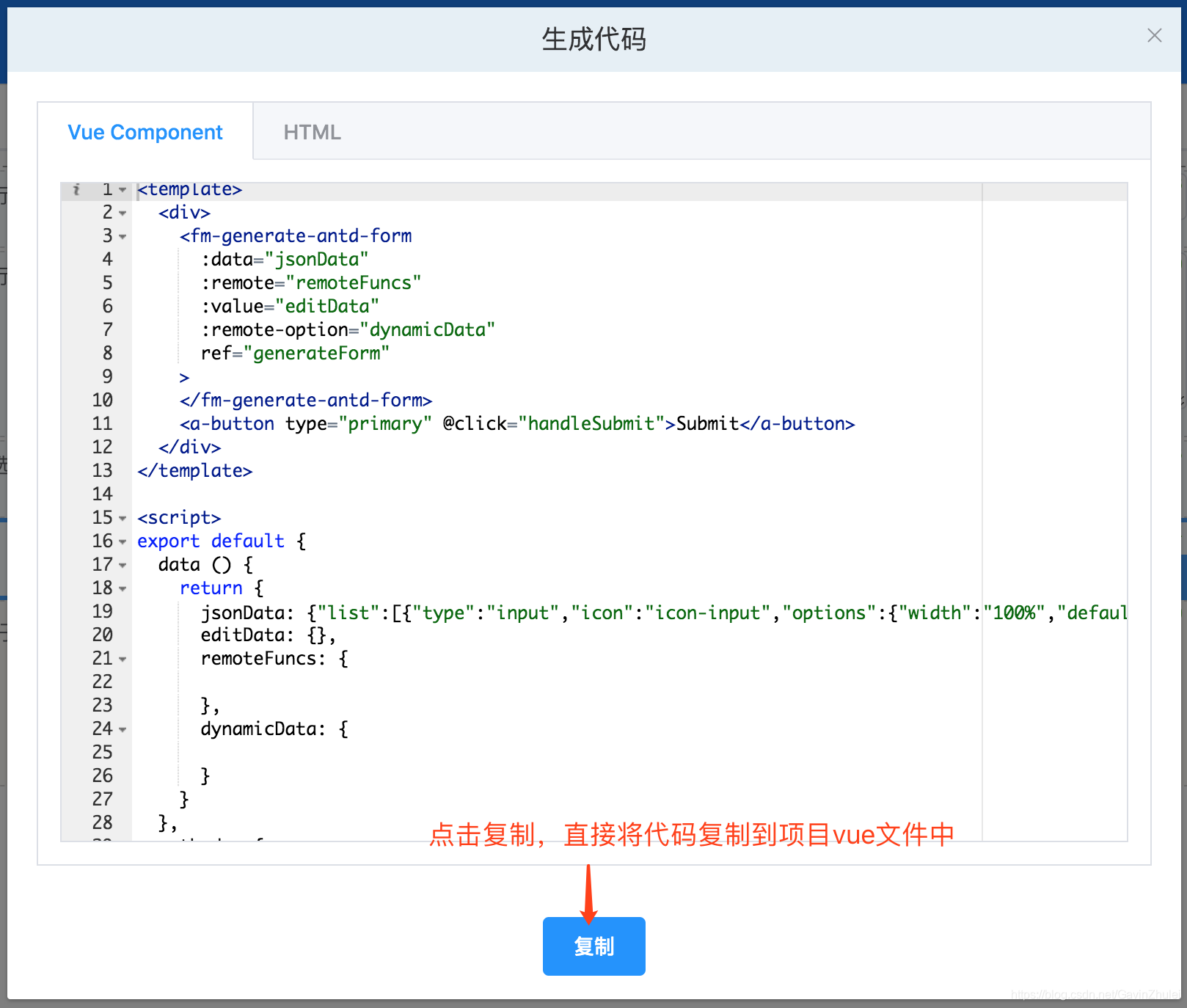Screen dimensions: 1187x1008
Task: Collapse the return block on line 18
Action: point(123,589)
